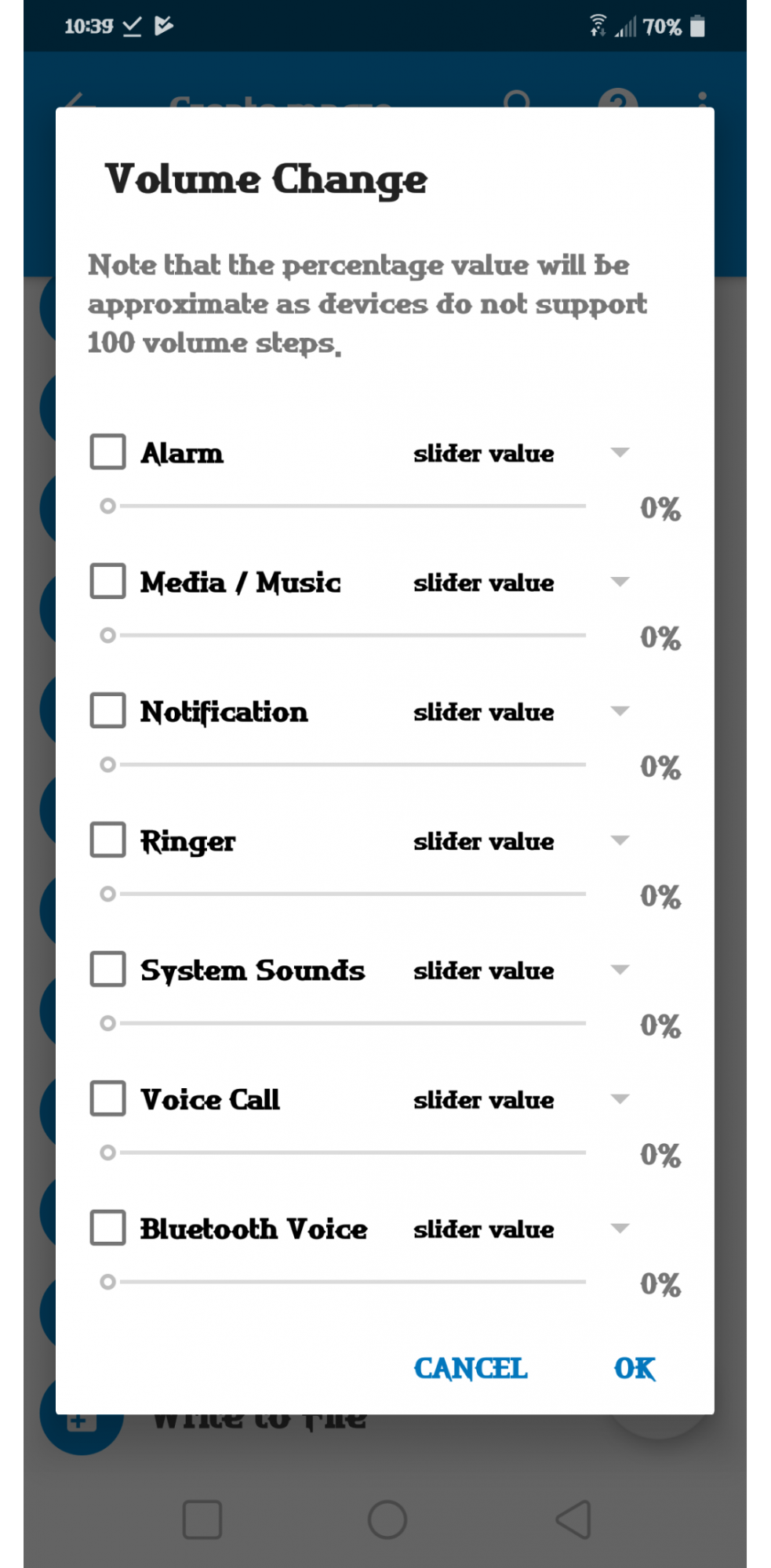Enable the Alarm volume checkbox
The image size is (771, 1568).
[108, 452]
